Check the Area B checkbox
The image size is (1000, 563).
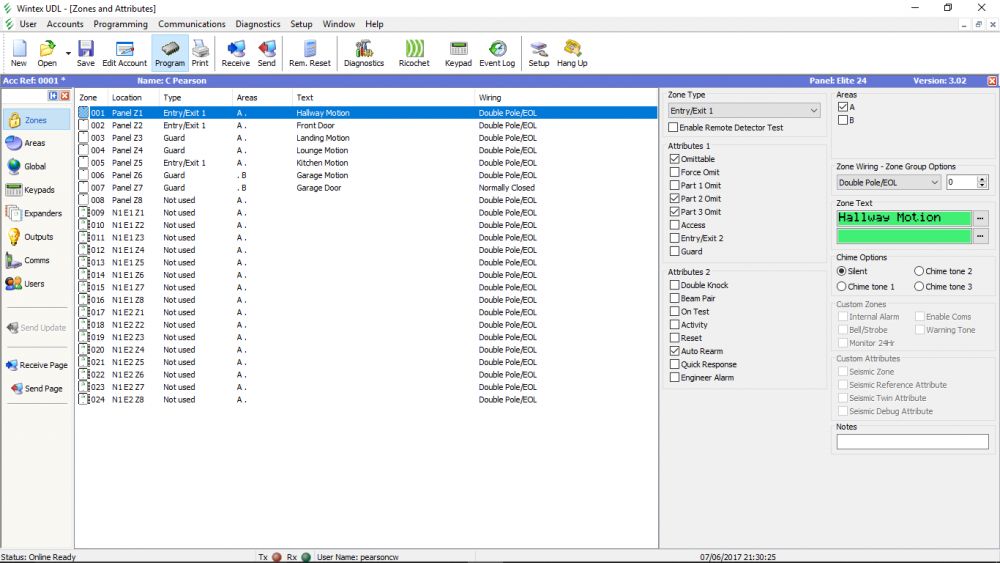point(843,120)
